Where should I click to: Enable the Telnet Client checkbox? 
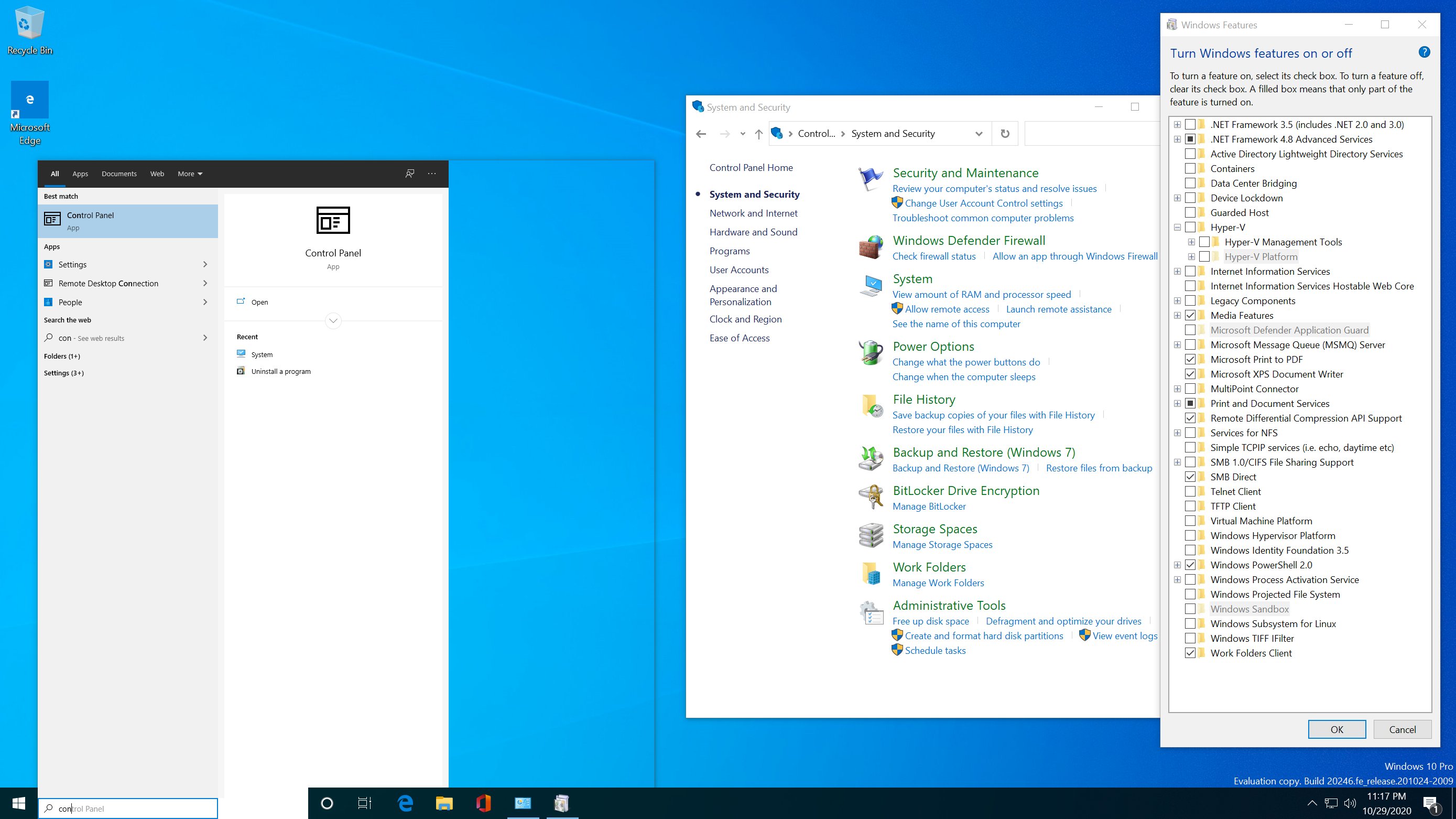1190,491
